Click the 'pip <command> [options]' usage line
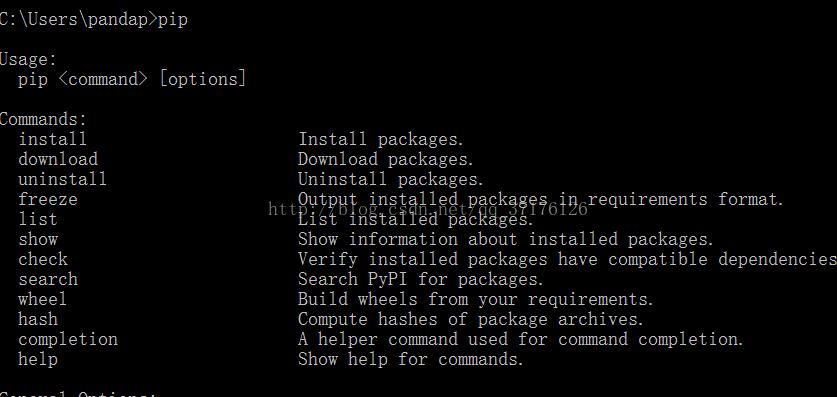The image size is (837, 397). pos(132,80)
